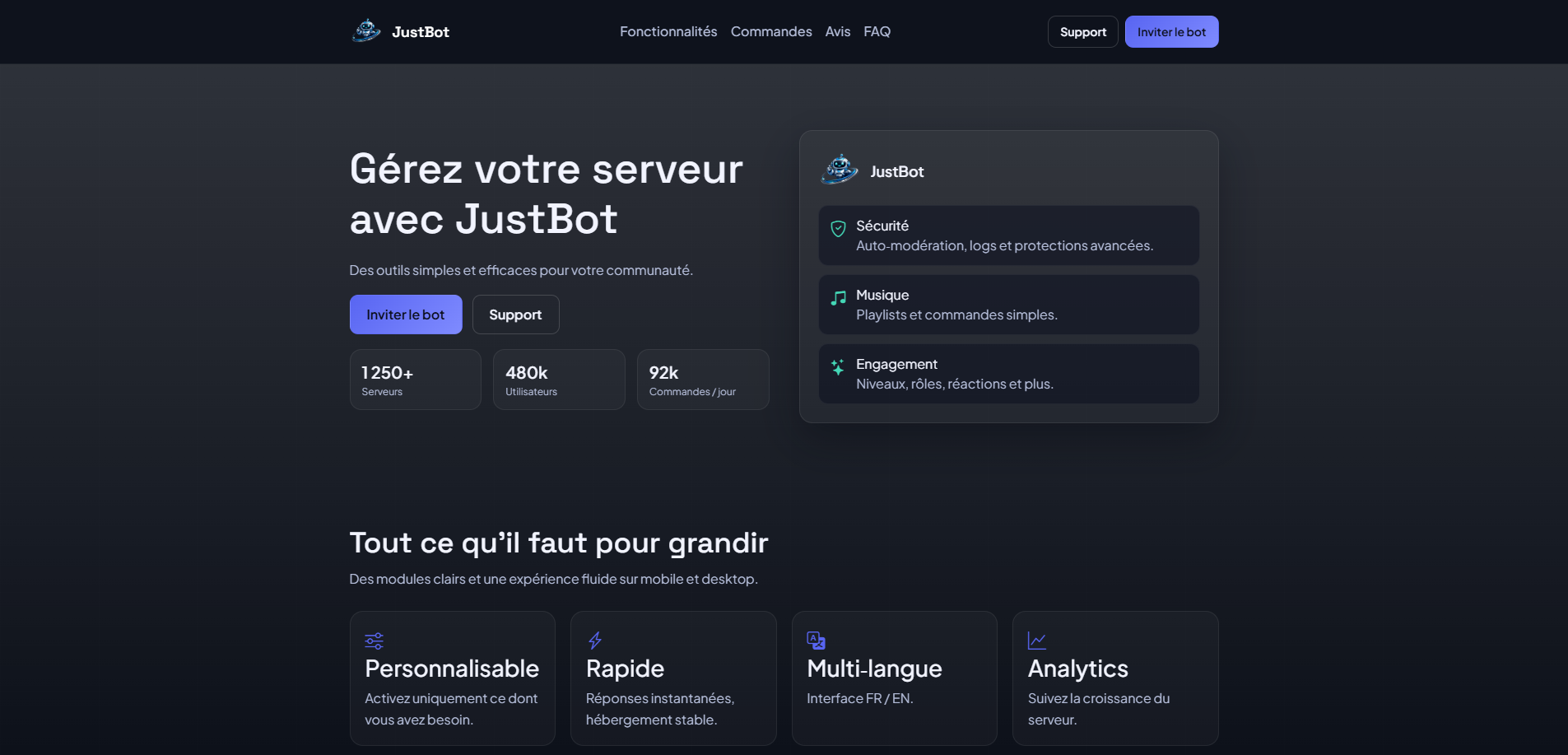Screen dimensions: 1568x755
Task: Open the Avis page from the navbar
Action: 837,31
